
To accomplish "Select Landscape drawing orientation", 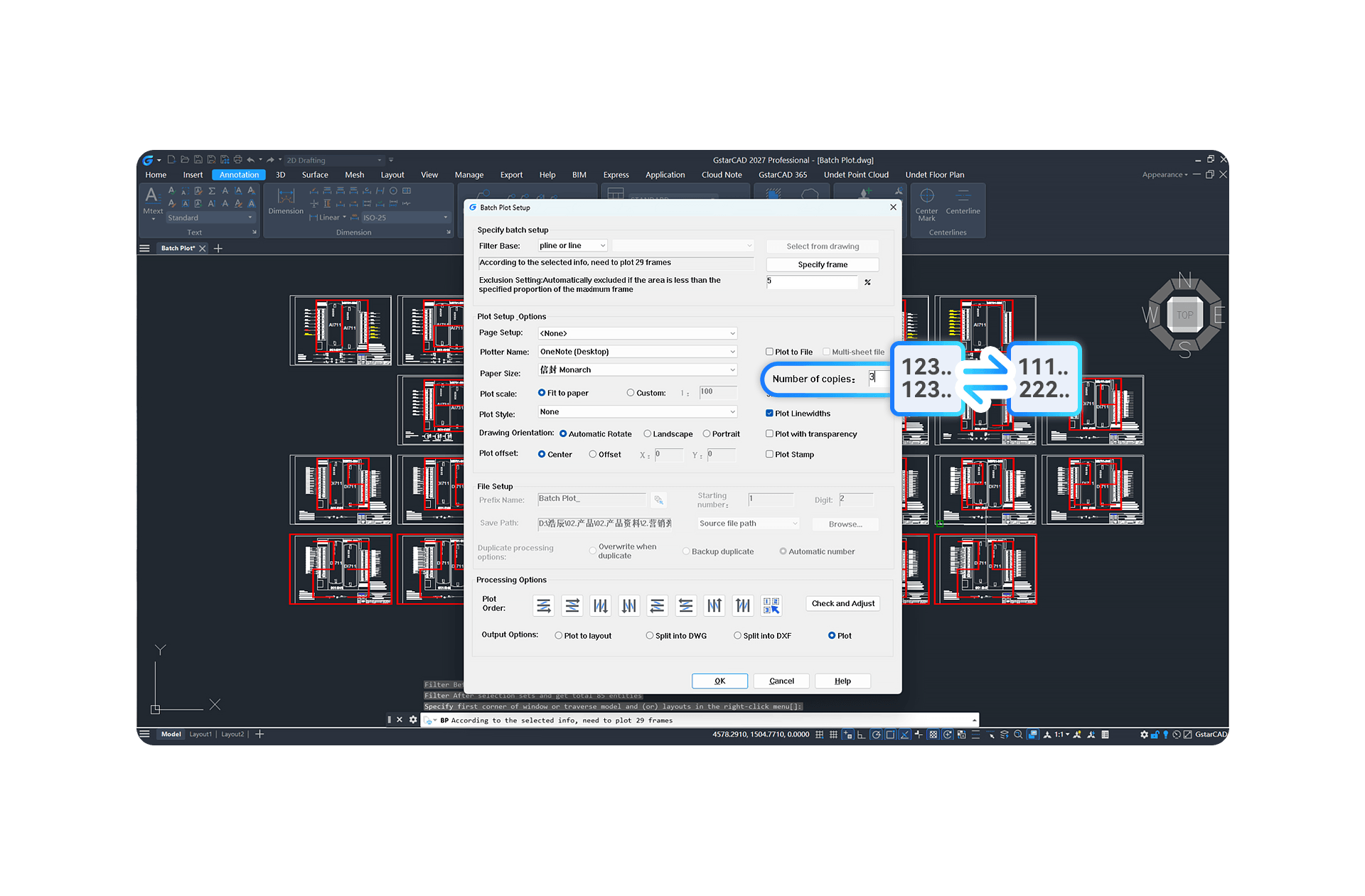I will [648, 433].
